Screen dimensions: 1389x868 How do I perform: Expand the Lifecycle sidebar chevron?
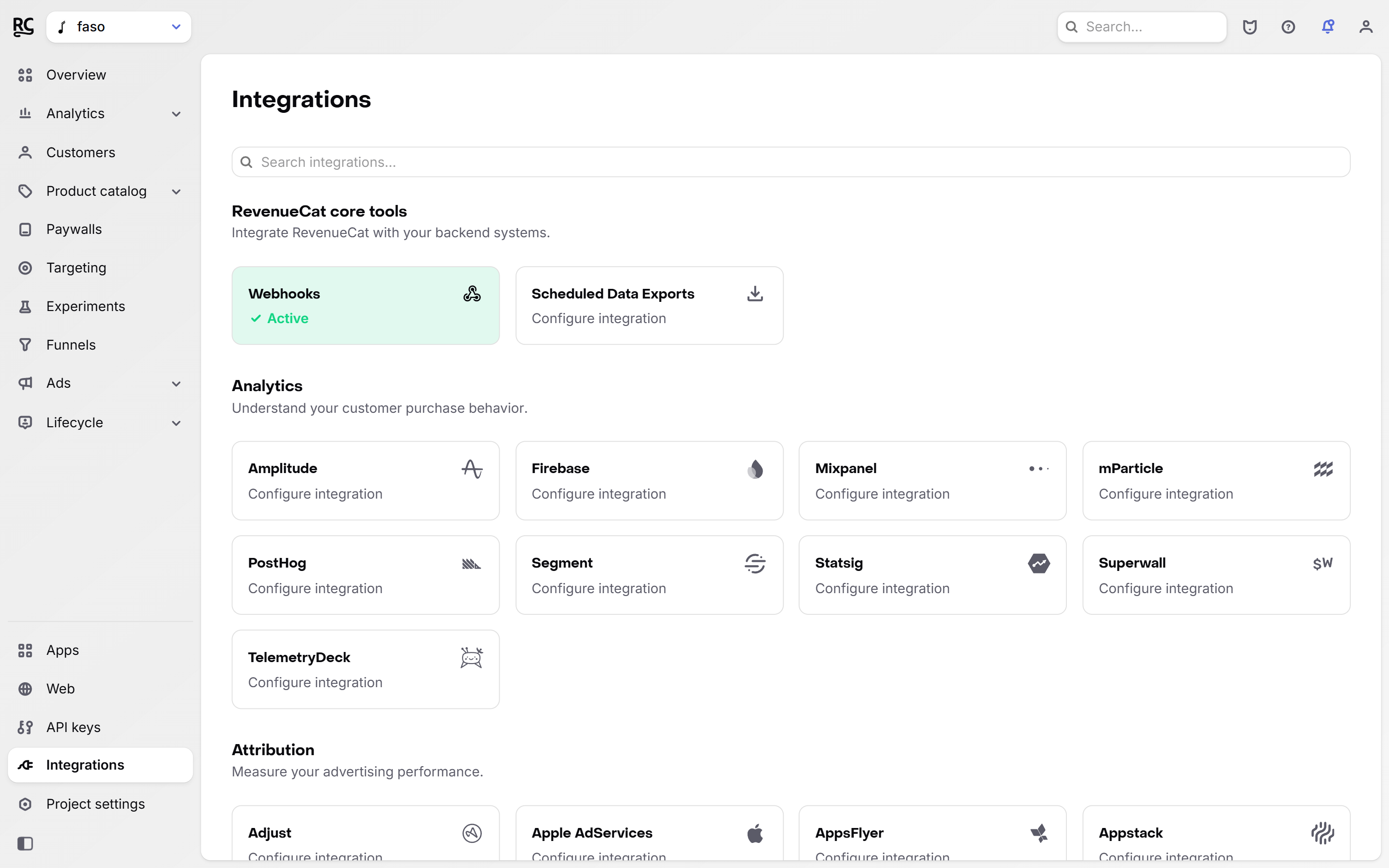click(x=176, y=422)
